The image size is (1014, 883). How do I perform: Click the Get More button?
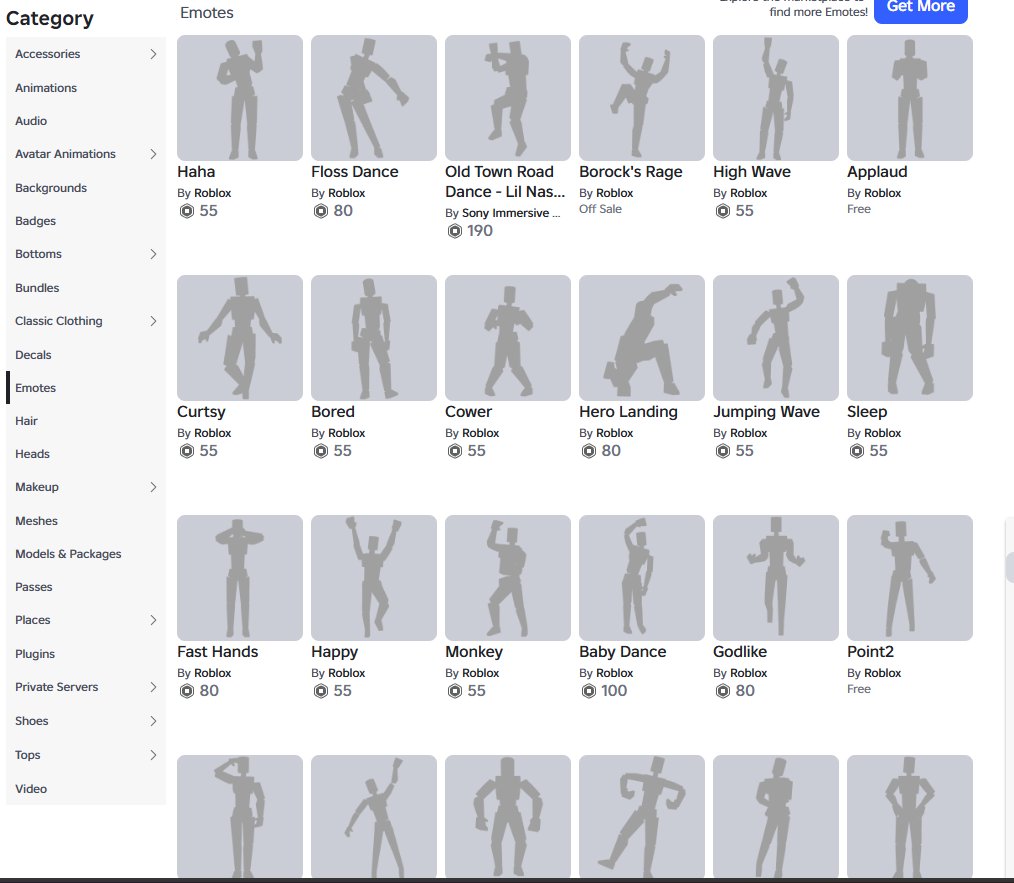[x=920, y=10]
